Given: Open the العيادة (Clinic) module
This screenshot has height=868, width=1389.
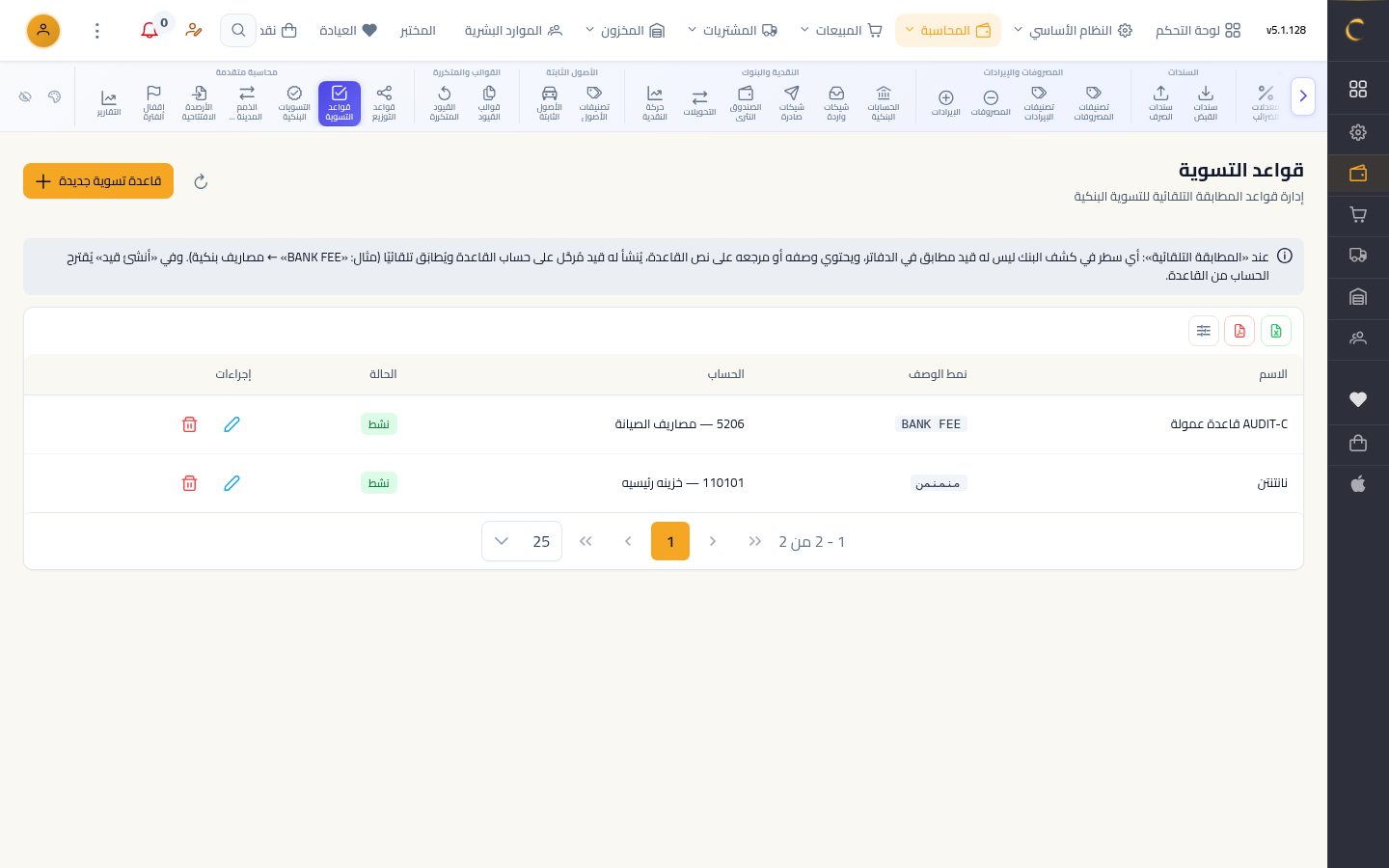Looking at the screenshot, I should [348, 31].
